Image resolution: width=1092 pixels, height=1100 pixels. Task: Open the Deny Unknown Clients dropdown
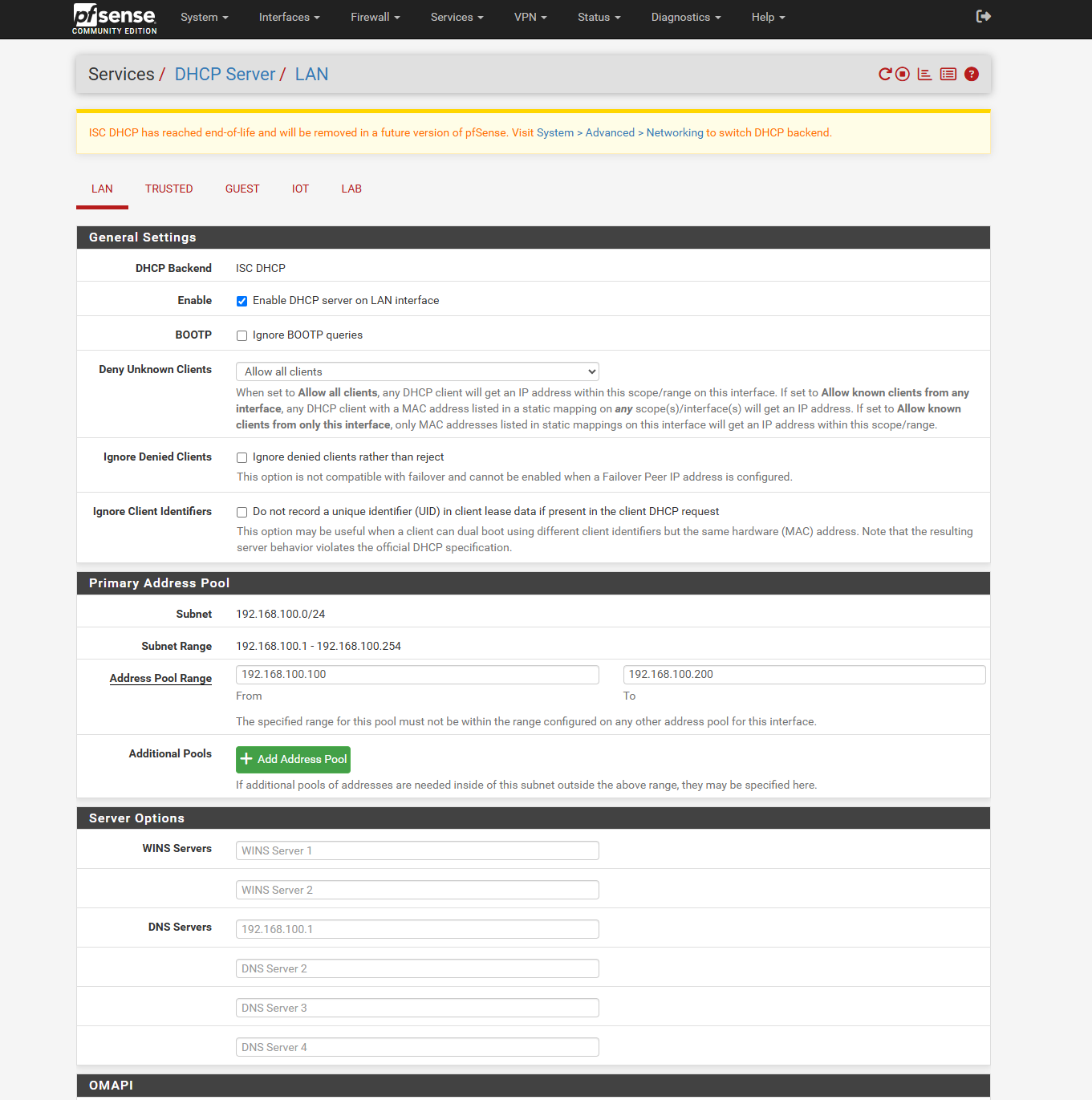click(x=417, y=371)
